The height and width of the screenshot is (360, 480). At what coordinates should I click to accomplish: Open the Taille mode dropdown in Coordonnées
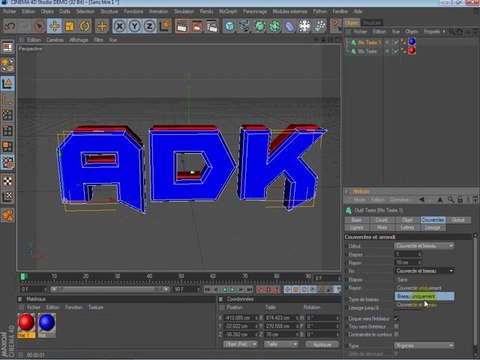point(281,344)
